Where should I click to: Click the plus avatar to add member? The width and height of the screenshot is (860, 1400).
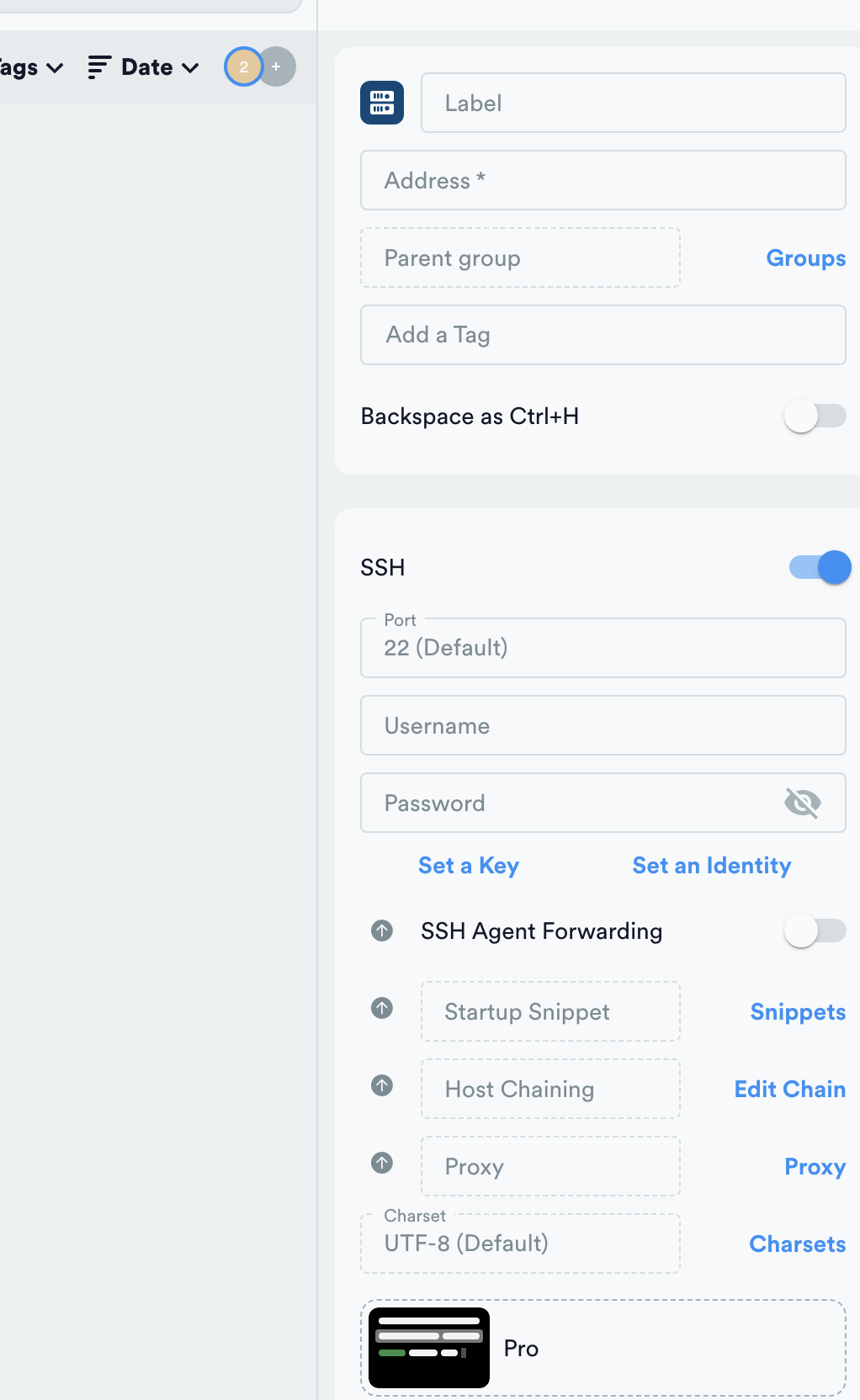277,66
